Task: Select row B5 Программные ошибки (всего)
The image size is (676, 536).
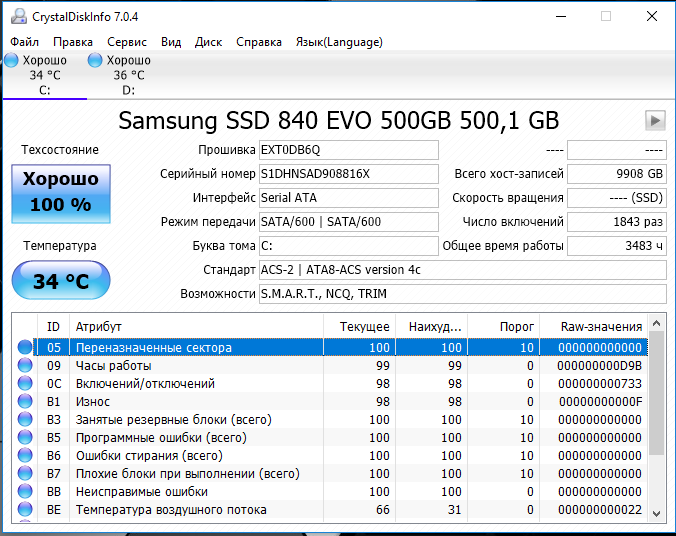Action: (x=330, y=438)
